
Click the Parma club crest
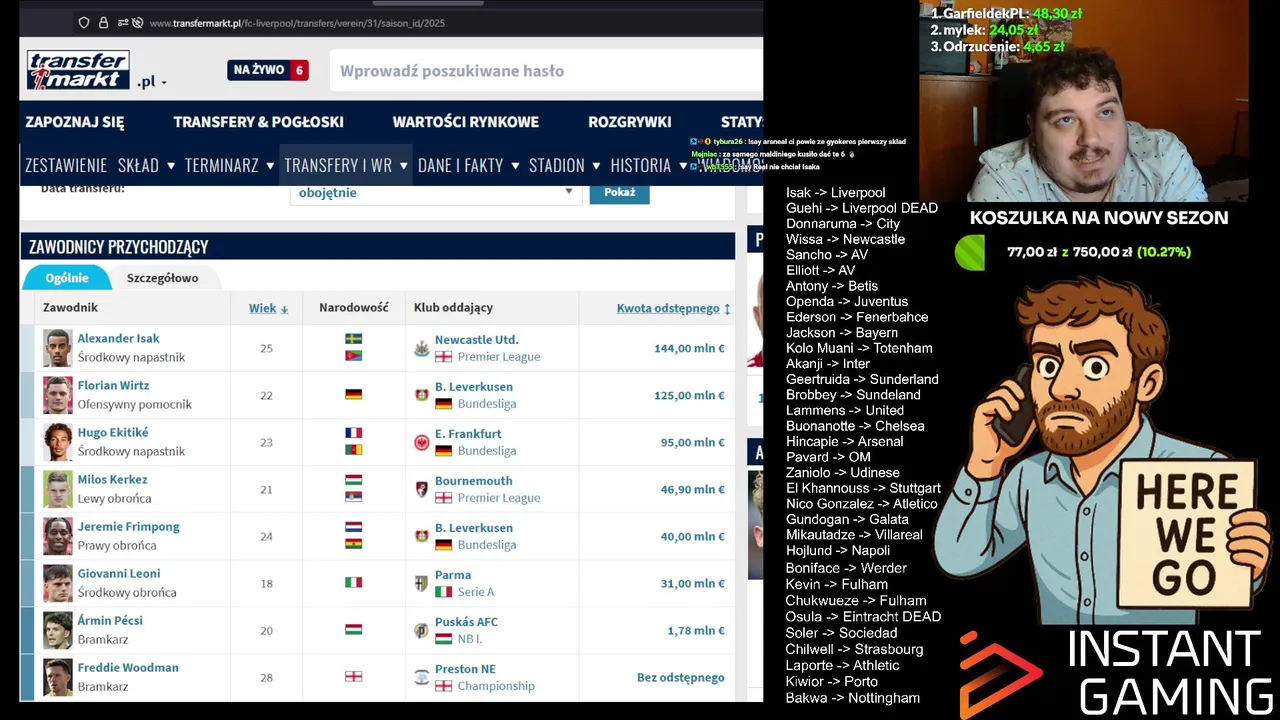(422, 583)
